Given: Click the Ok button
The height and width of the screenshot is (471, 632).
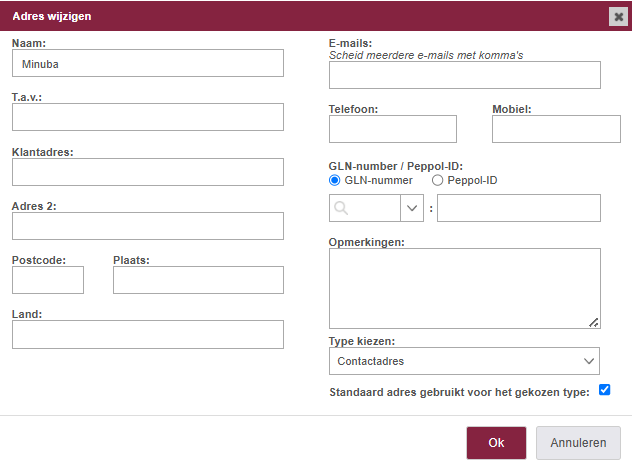Looking at the screenshot, I should point(496,443).
